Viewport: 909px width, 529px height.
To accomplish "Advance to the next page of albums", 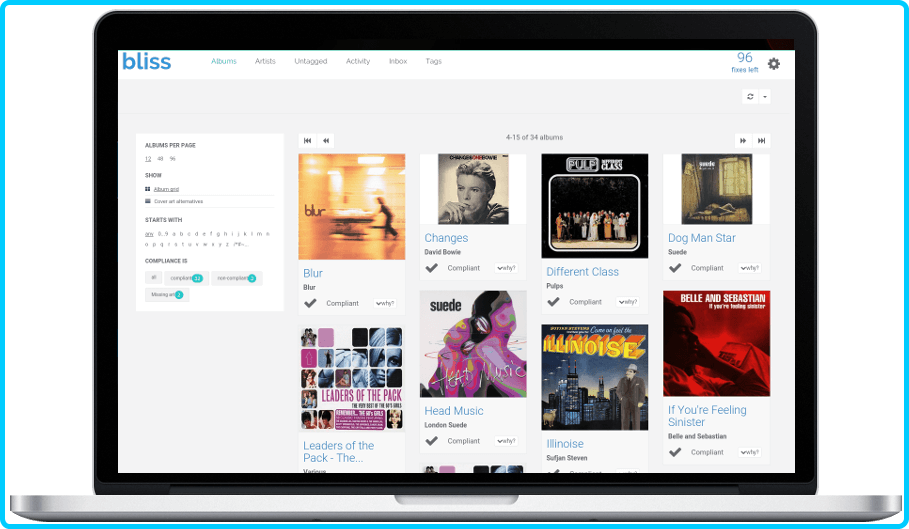I will pyautogui.click(x=743, y=141).
